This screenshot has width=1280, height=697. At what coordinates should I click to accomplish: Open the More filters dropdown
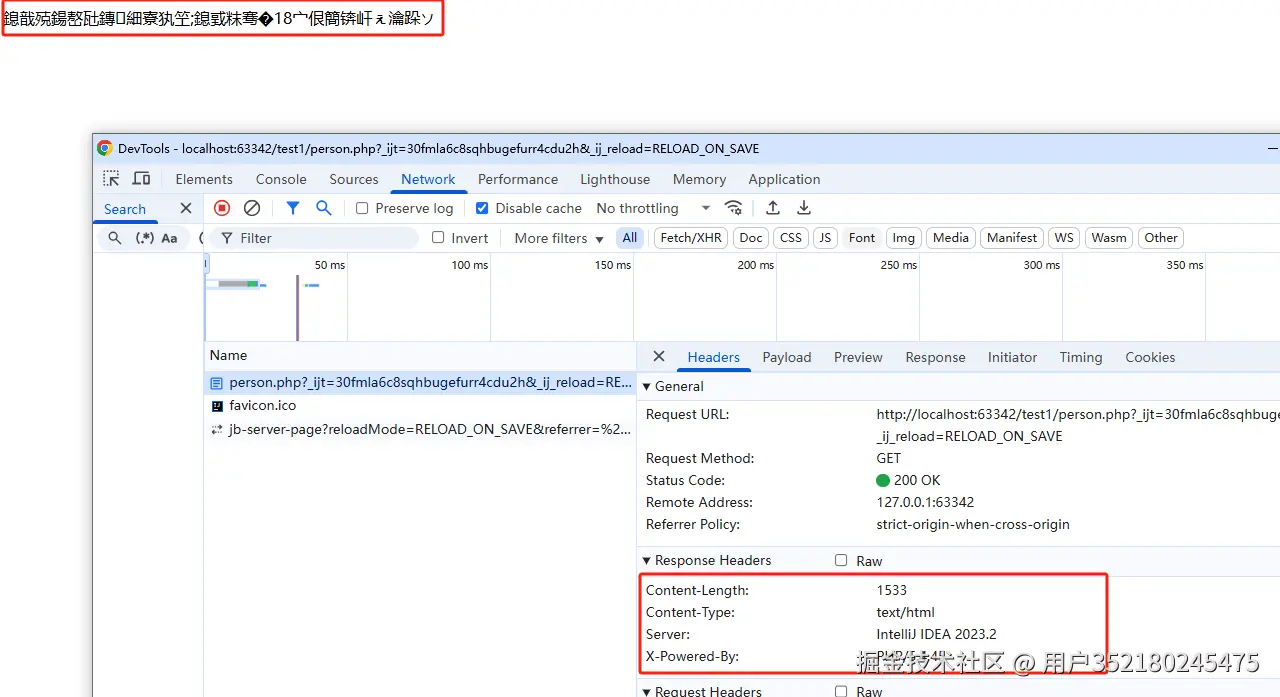559,238
